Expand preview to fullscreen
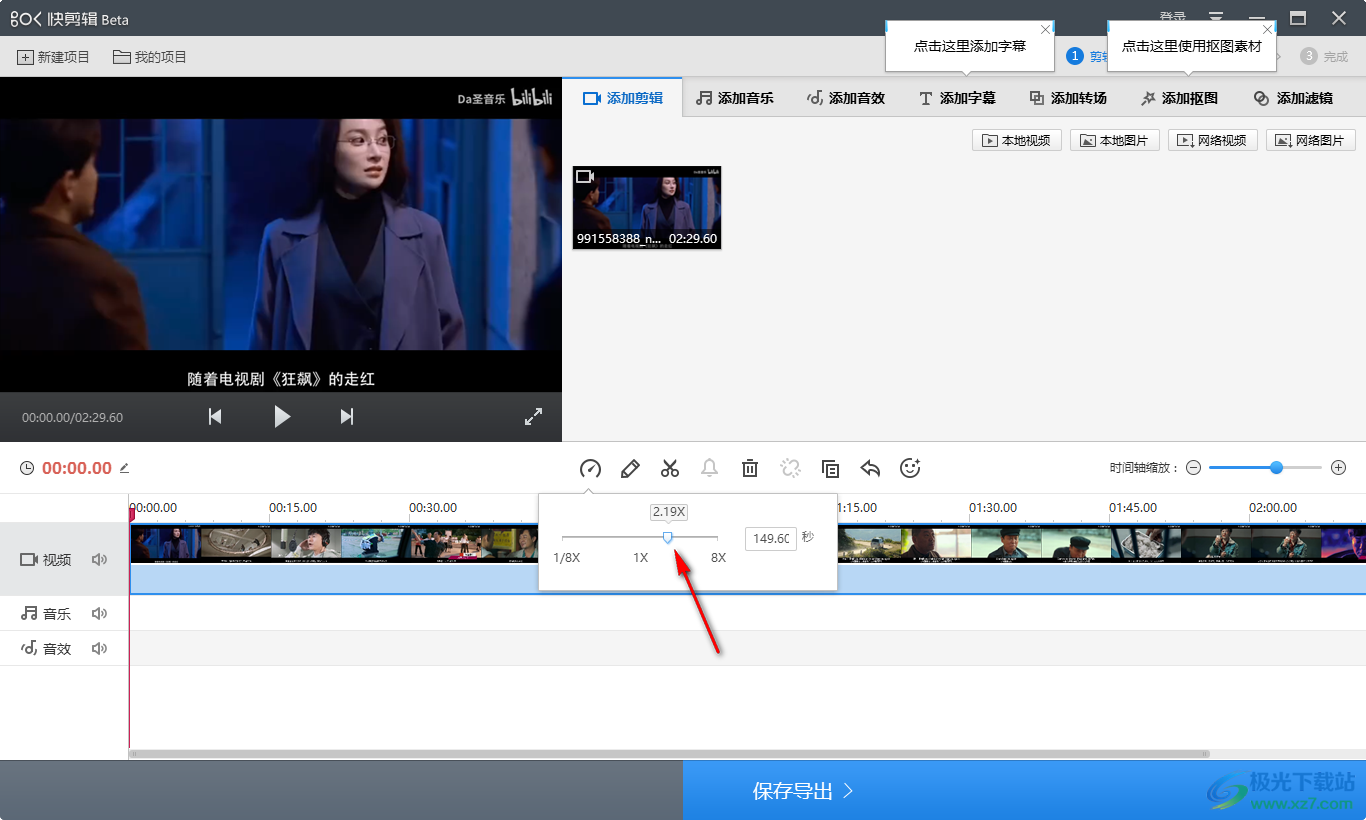Image resolution: width=1366 pixels, height=820 pixels. coord(534,417)
